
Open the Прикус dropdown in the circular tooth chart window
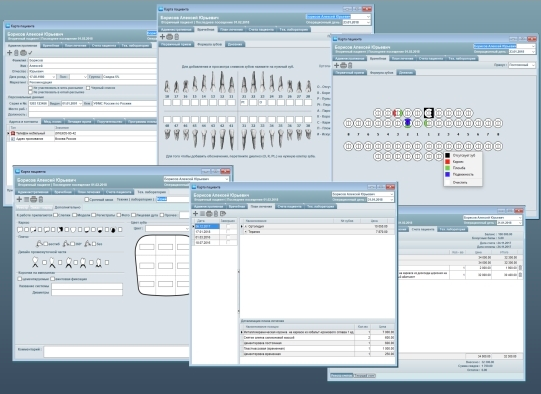[x=533, y=65]
